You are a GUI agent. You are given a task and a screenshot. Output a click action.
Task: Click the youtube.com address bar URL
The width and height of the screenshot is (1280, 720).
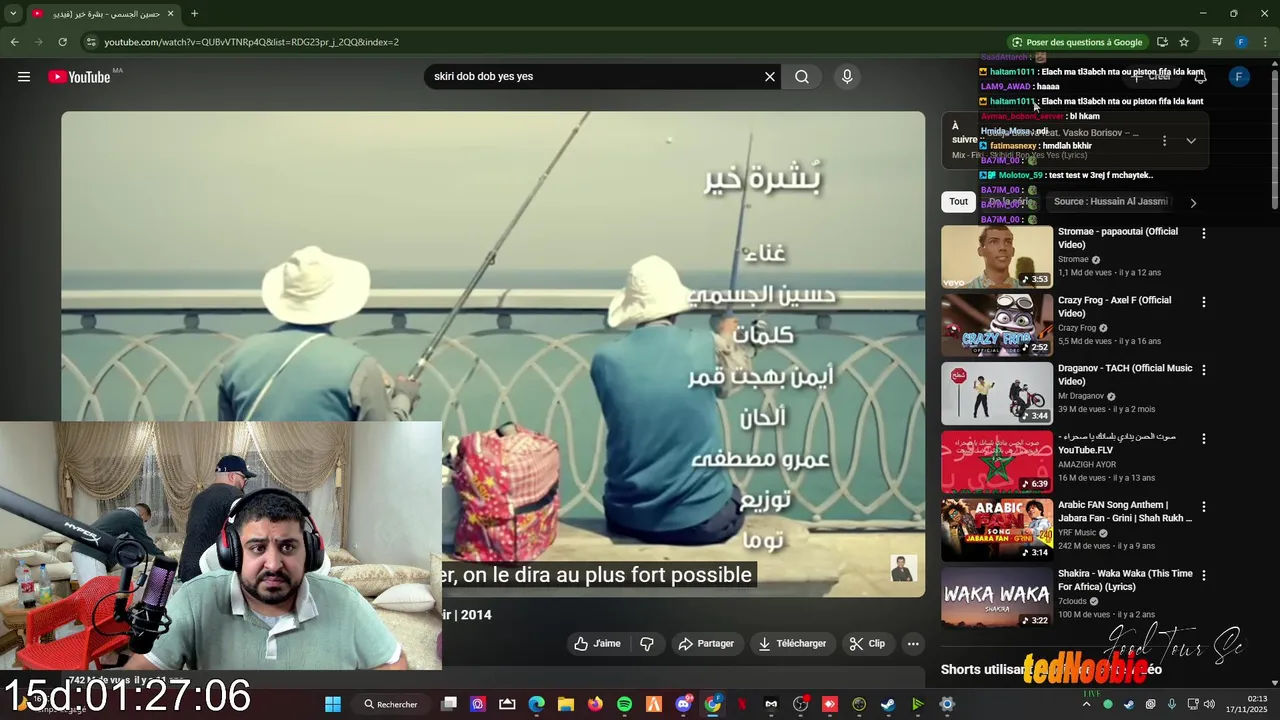point(252,42)
